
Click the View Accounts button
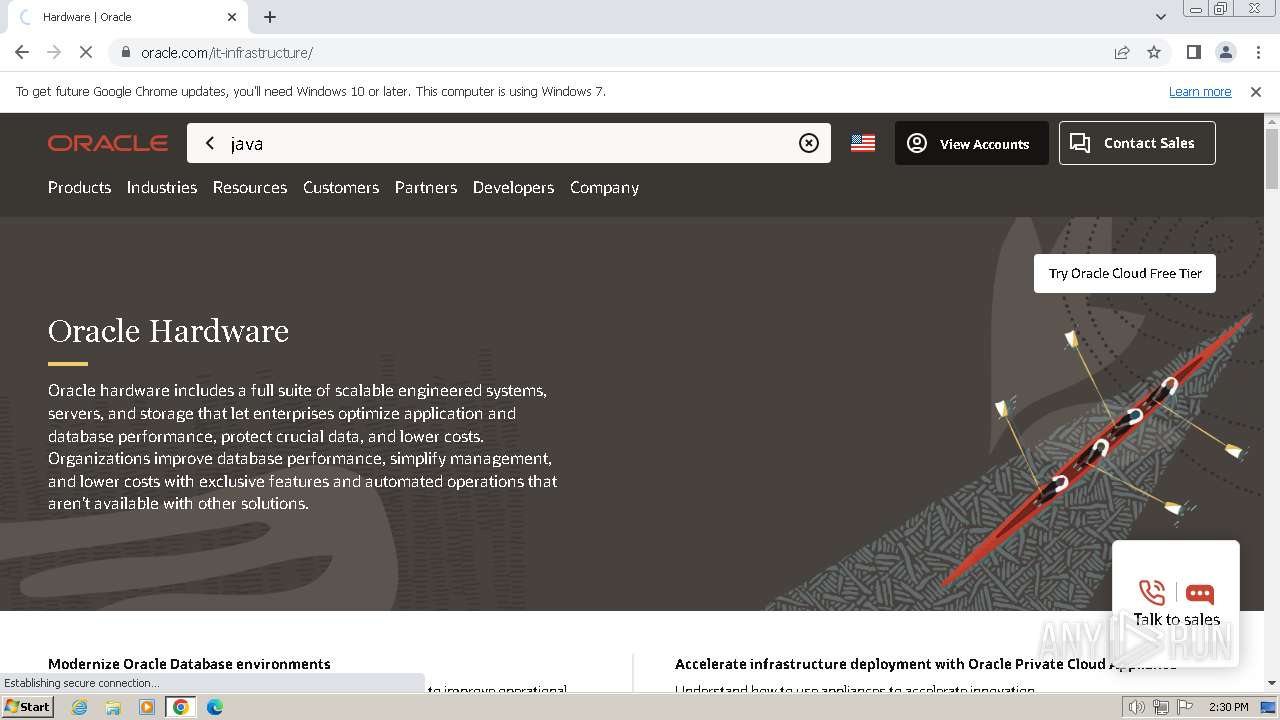(x=972, y=143)
